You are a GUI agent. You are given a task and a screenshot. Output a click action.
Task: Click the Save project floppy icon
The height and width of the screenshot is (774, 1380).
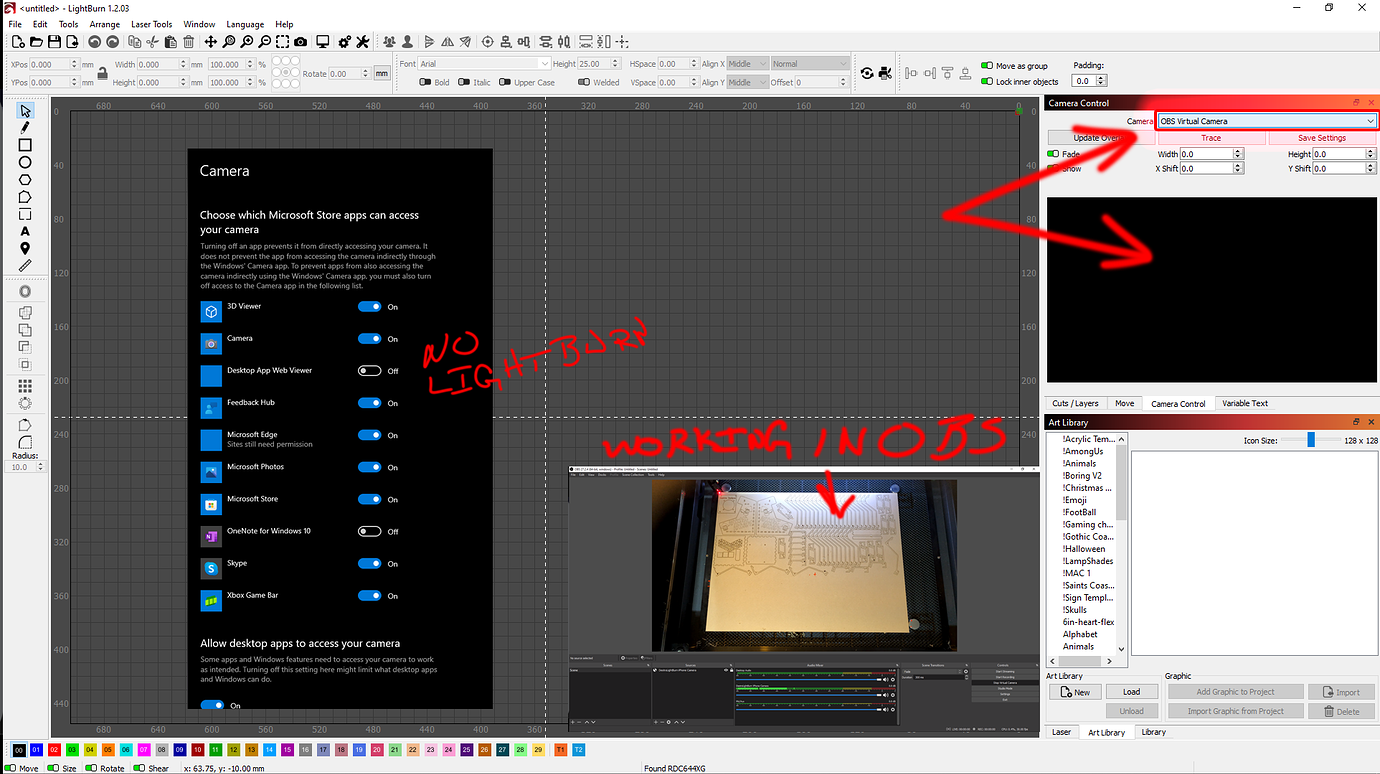pos(55,42)
